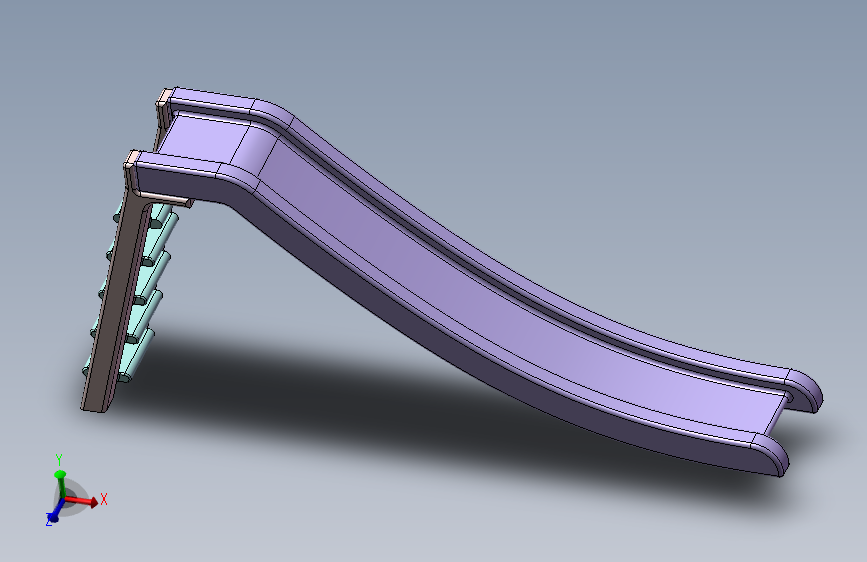
Task: Click the blue Z axis of the orientation triad
Action: (54, 512)
